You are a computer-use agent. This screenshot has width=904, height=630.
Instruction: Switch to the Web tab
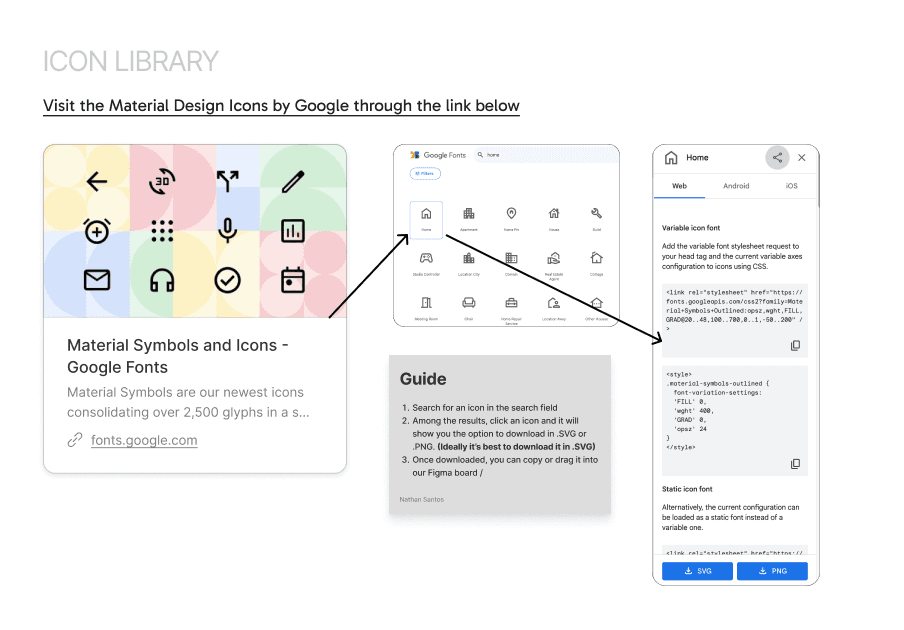tap(679, 186)
